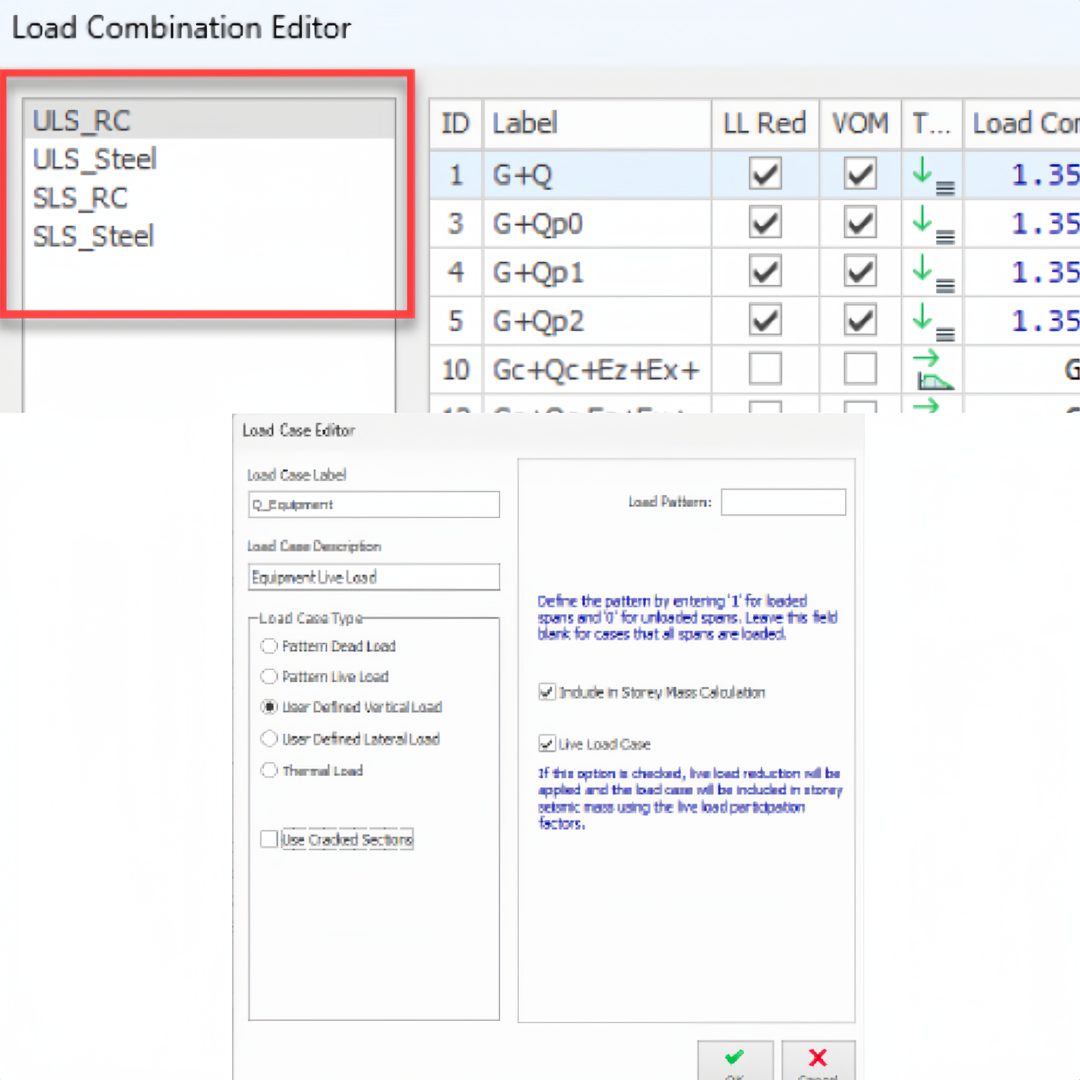
Task: Toggle Live Load Case checkbox
Action: pos(547,743)
